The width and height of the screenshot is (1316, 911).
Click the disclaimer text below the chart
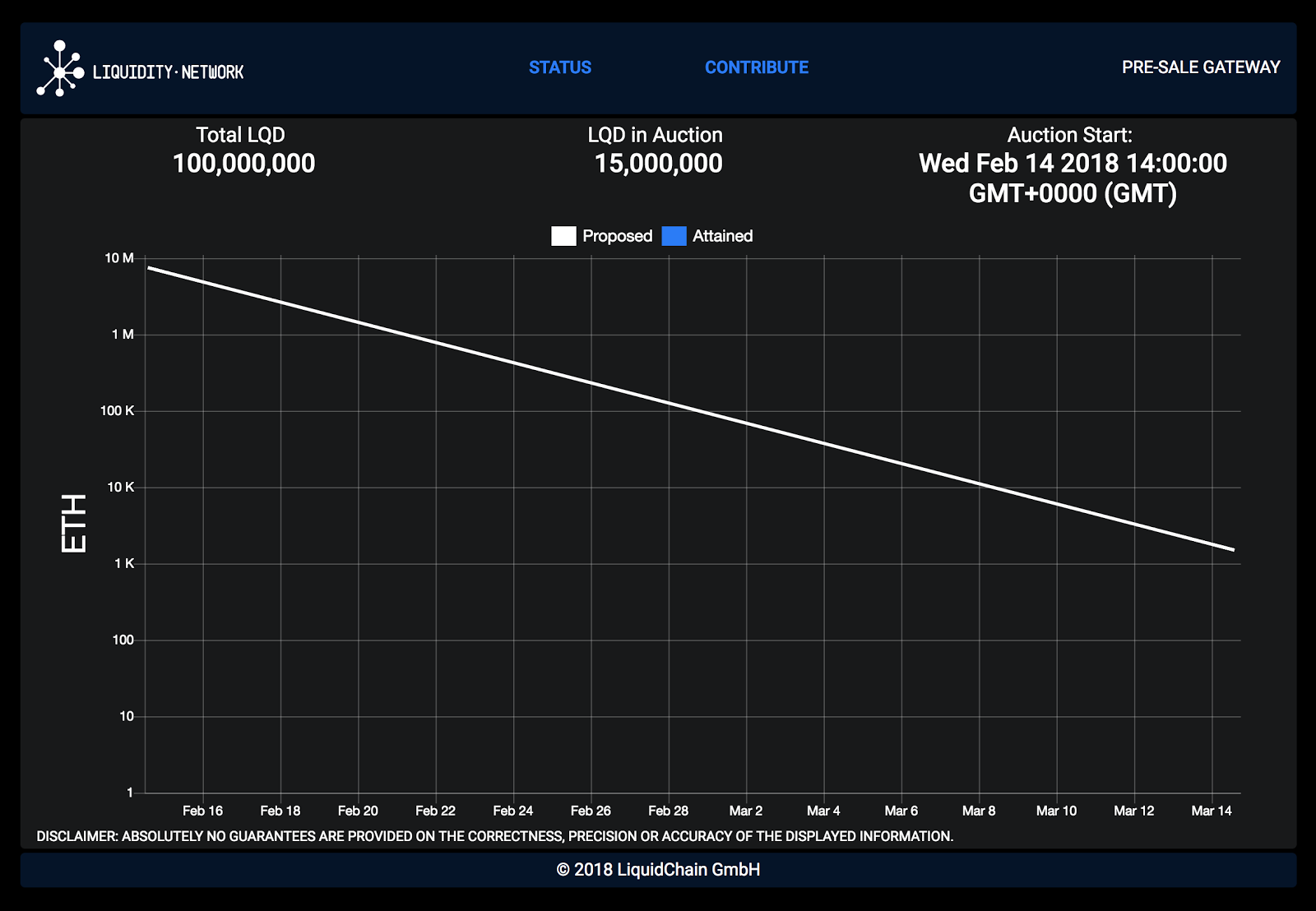pyautogui.click(x=495, y=836)
